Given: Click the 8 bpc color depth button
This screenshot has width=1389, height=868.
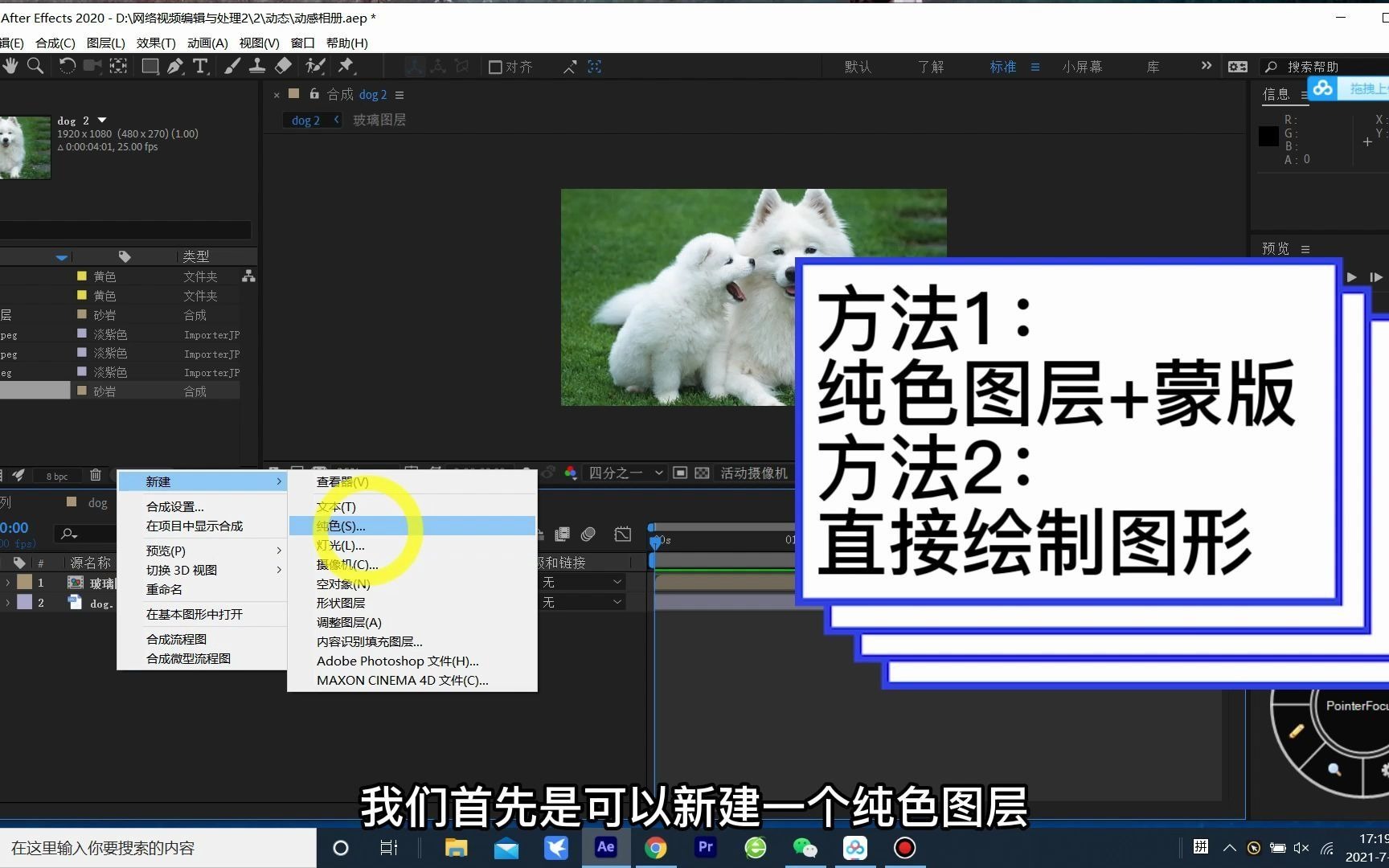Looking at the screenshot, I should (57, 477).
